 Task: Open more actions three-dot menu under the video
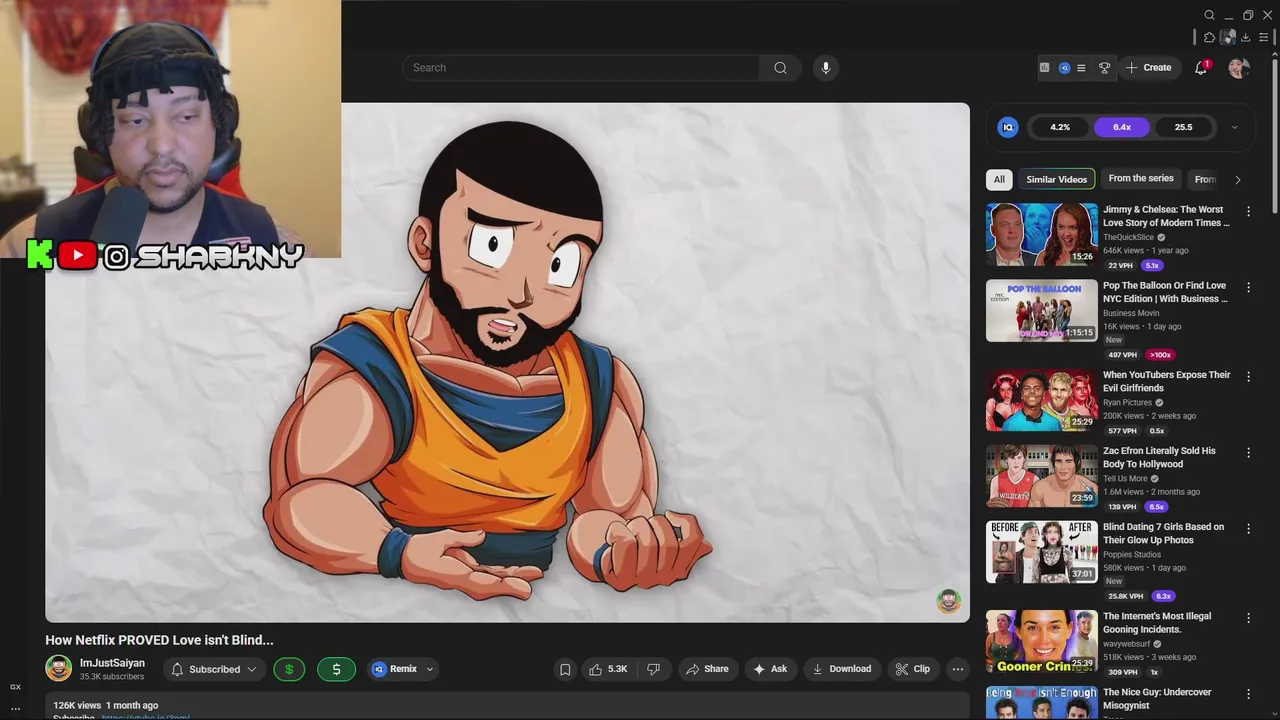click(957, 669)
